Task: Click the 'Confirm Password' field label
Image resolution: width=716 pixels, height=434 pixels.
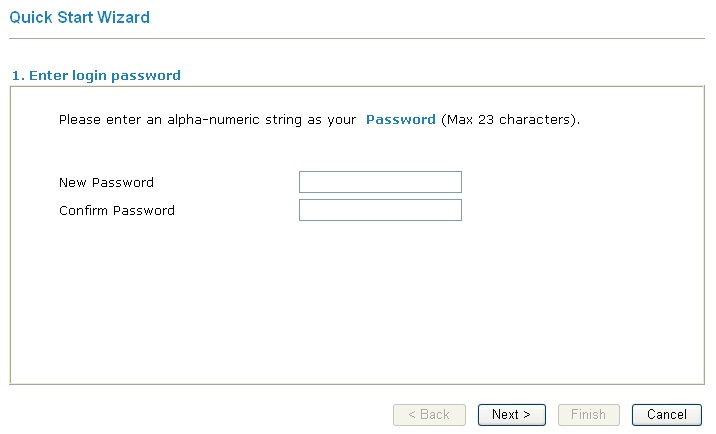Action: (116, 211)
